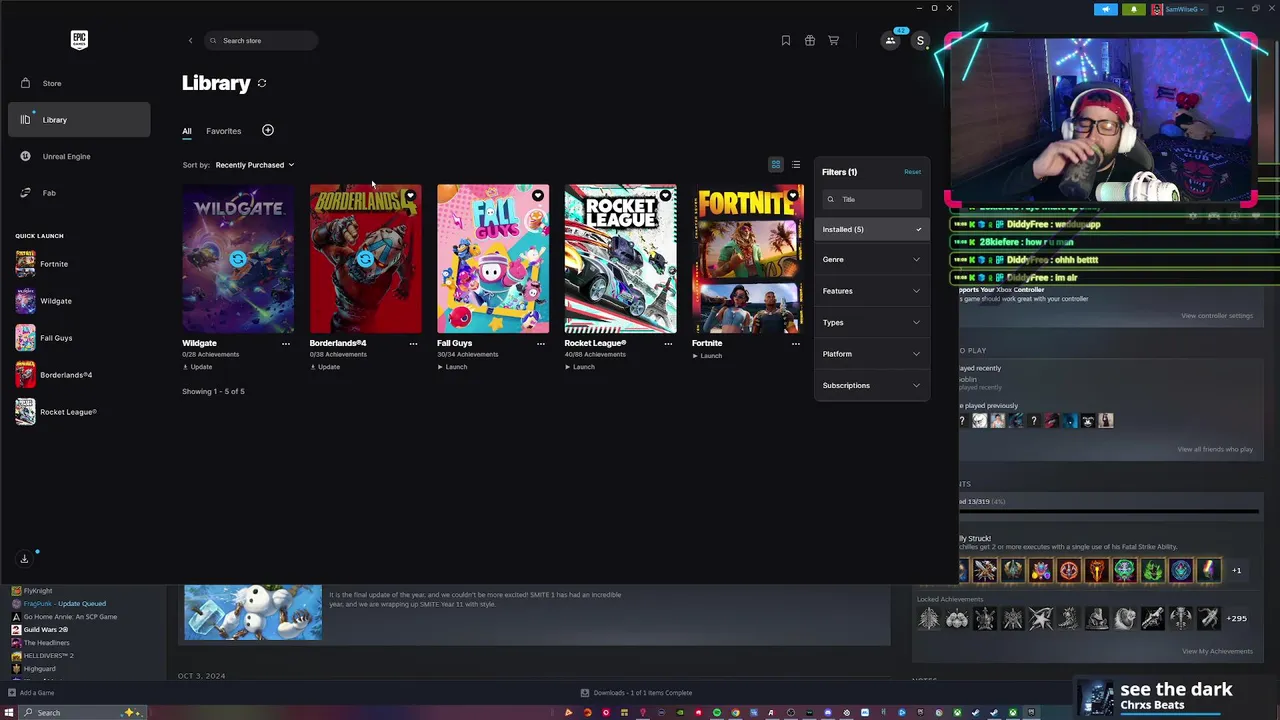Open the three-dot menu for Wildgate
Image resolution: width=1280 pixels, height=720 pixels.
tap(286, 344)
